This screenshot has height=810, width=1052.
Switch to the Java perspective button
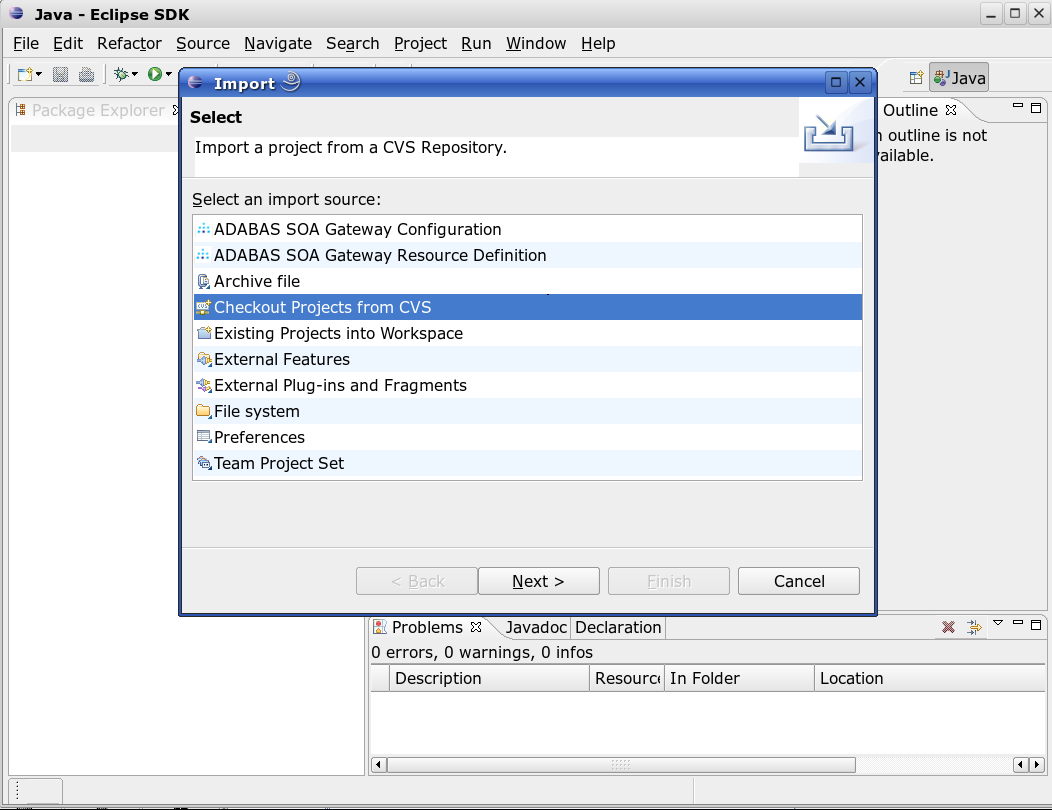[x=959, y=78]
